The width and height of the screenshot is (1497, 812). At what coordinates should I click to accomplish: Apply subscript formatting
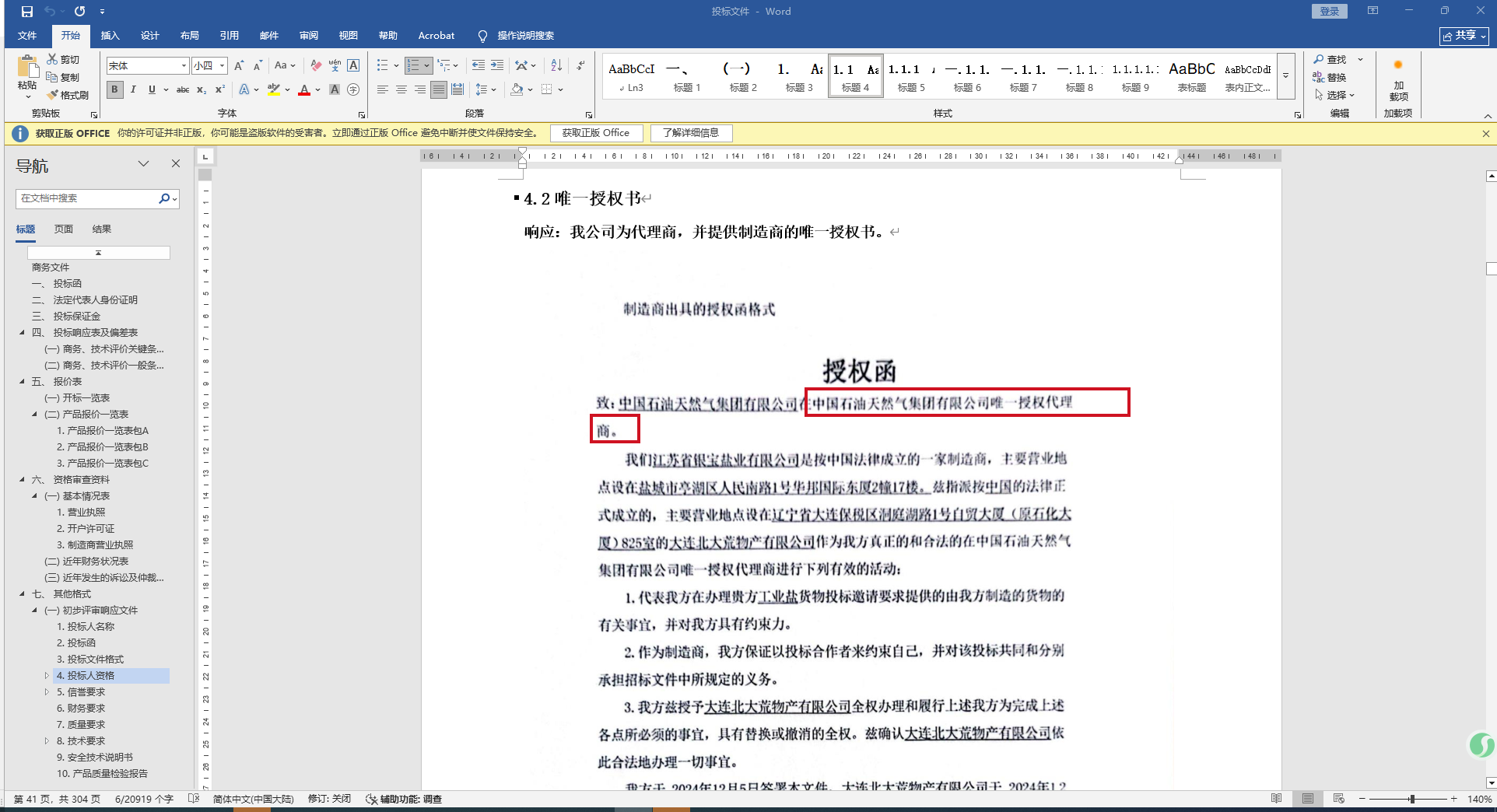[202, 90]
